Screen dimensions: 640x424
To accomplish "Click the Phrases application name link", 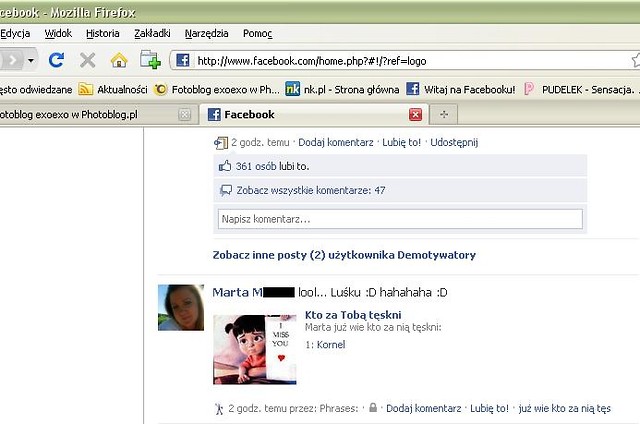I will [x=338, y=408].
